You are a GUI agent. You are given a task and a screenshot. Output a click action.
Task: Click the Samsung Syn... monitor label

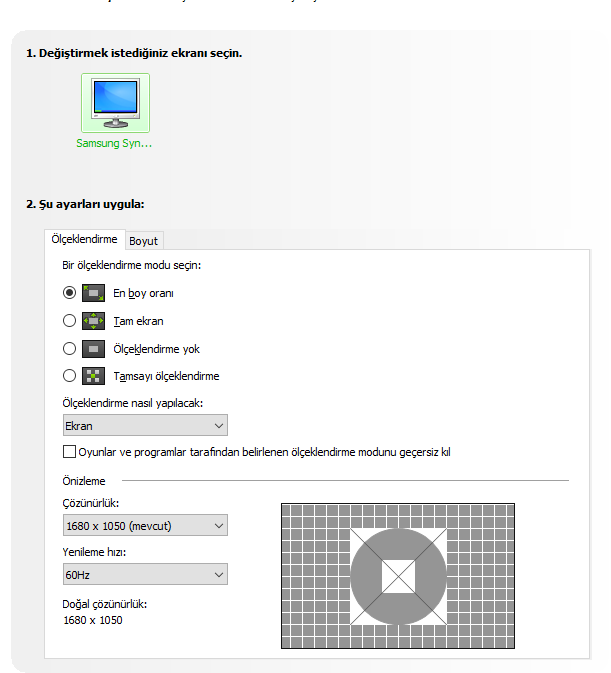coord(114,143)
